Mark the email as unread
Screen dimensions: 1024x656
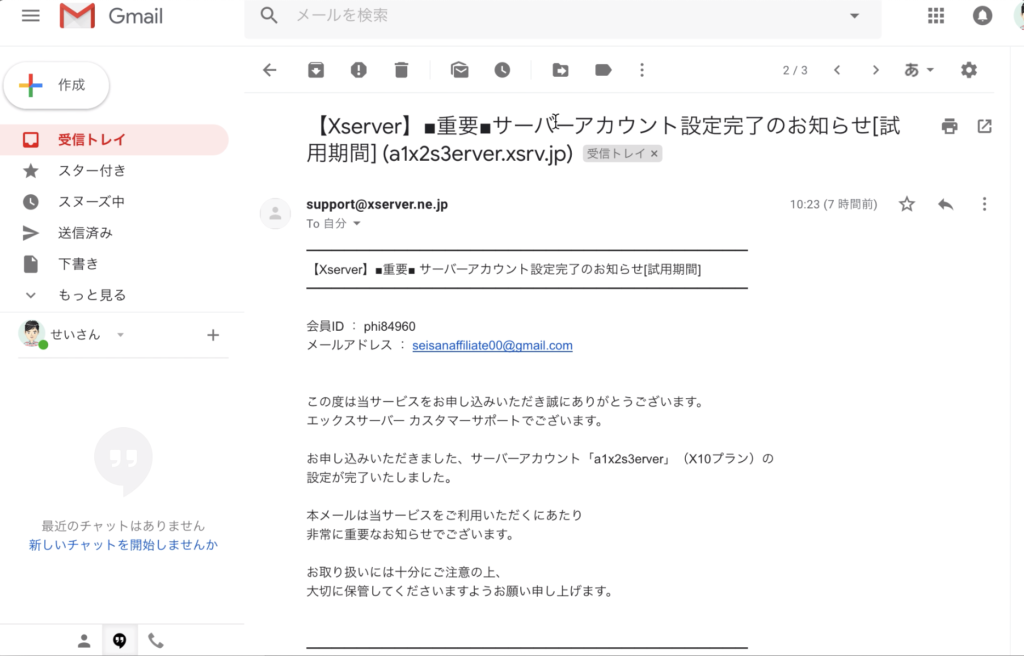coord(460,70)
